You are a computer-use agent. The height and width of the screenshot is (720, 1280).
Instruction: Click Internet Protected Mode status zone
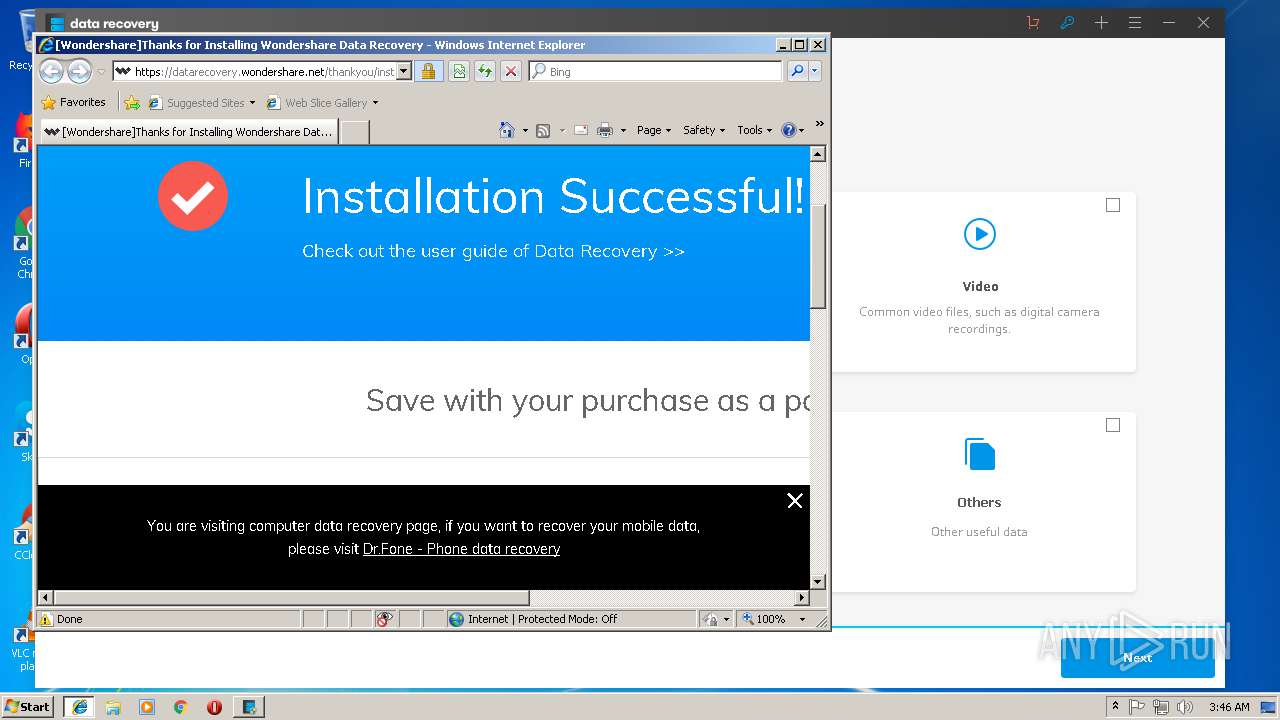coord(570,619)
